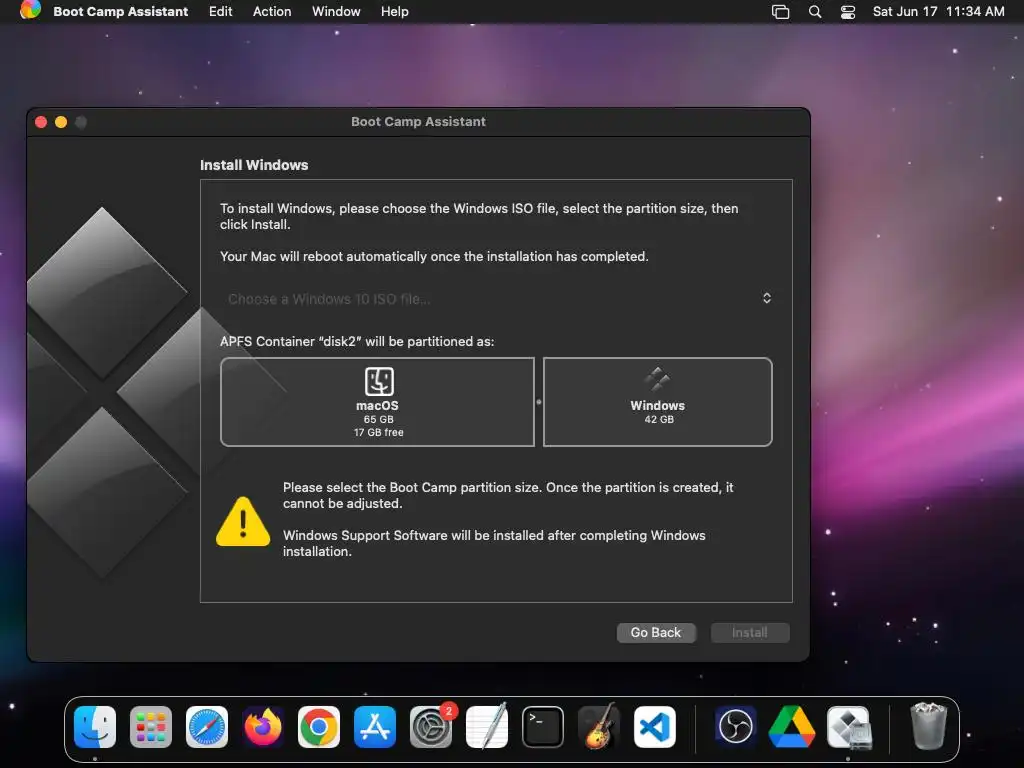
Task: Click the "42 GB" Windows size label
Action: tap(659, 419)
